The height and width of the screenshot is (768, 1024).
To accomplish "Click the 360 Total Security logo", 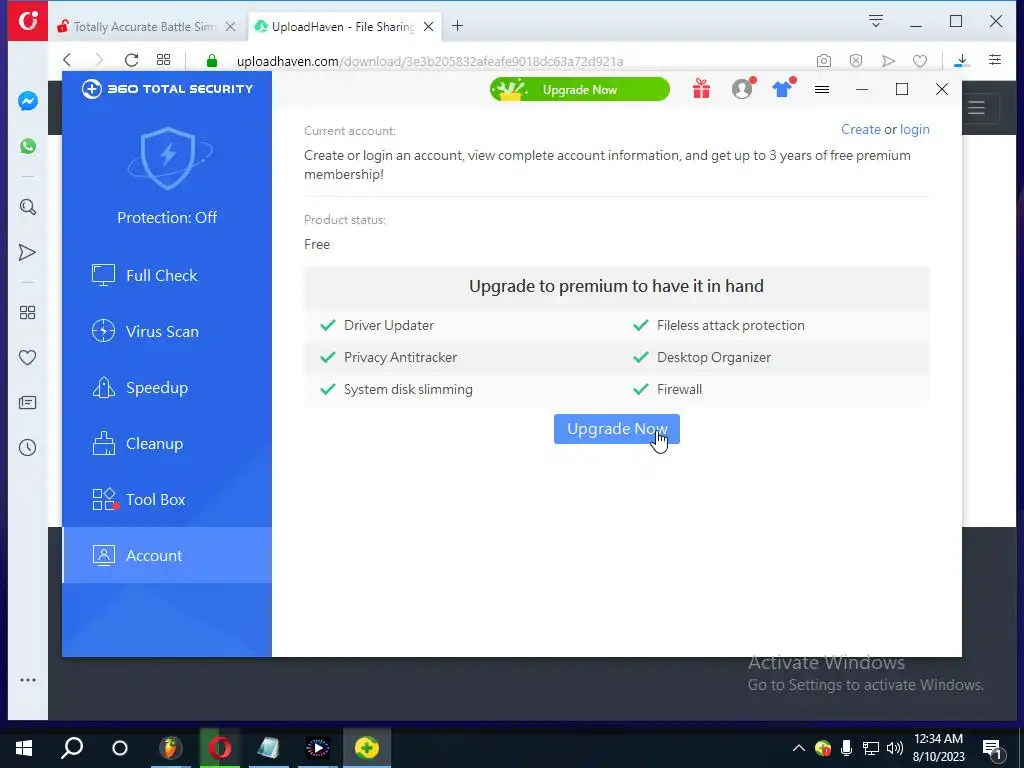I will click(x=167, y=89).
